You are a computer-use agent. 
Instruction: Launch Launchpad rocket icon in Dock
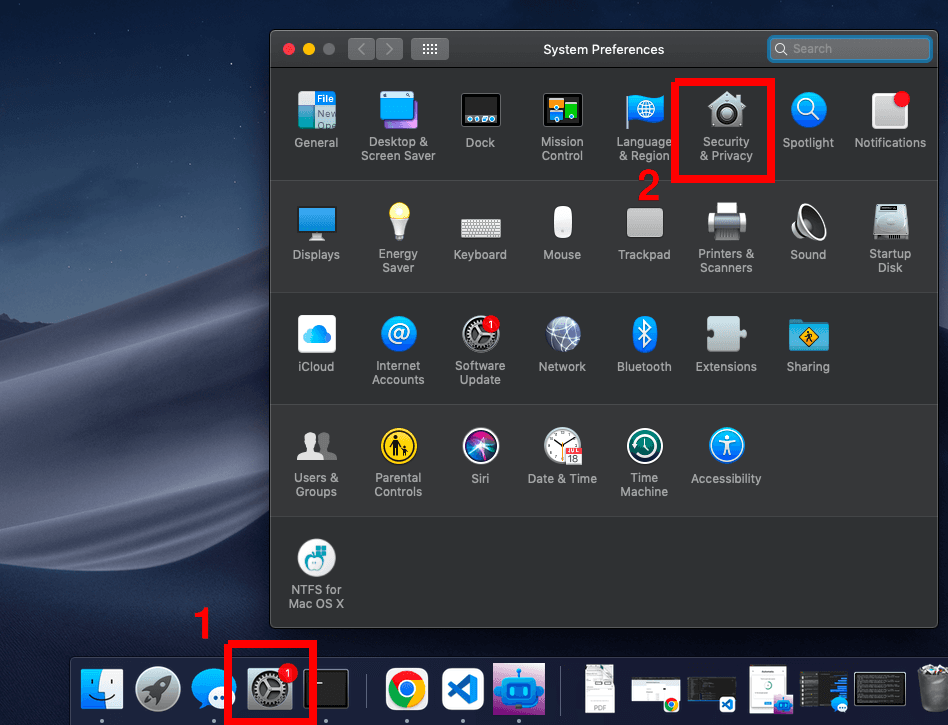click(x=158, y=689)
